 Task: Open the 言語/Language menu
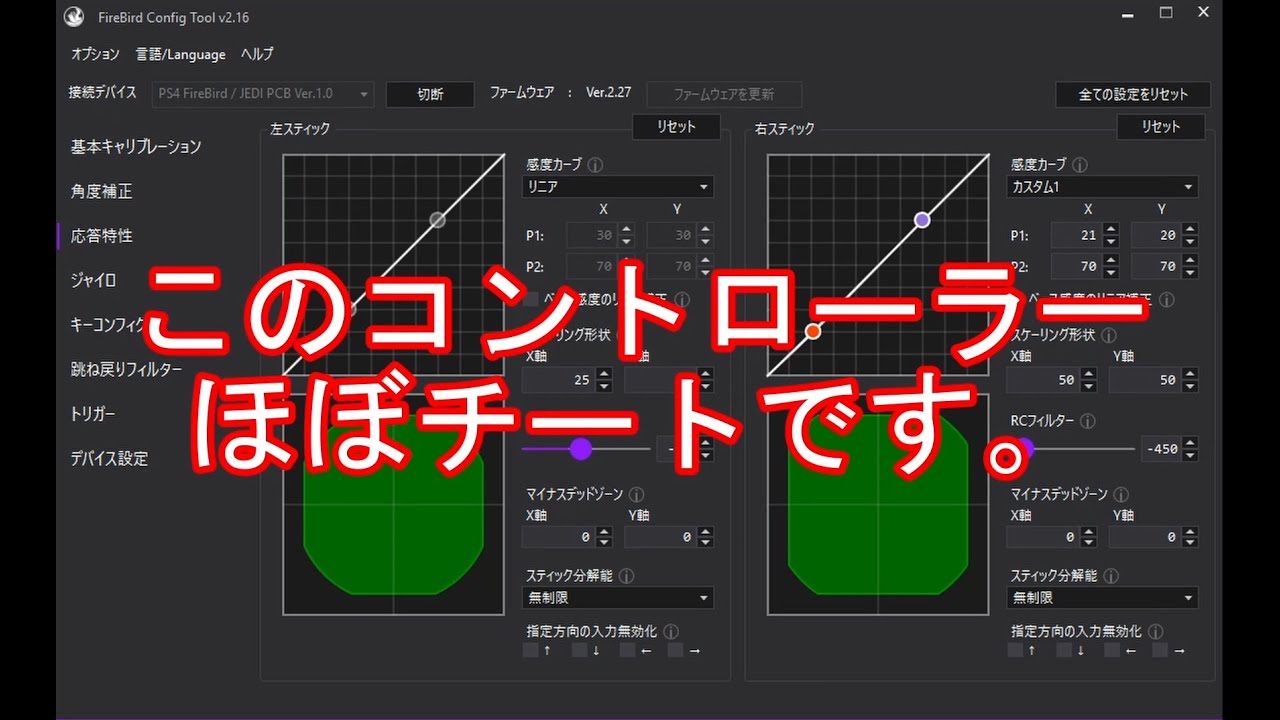point(181,54)
